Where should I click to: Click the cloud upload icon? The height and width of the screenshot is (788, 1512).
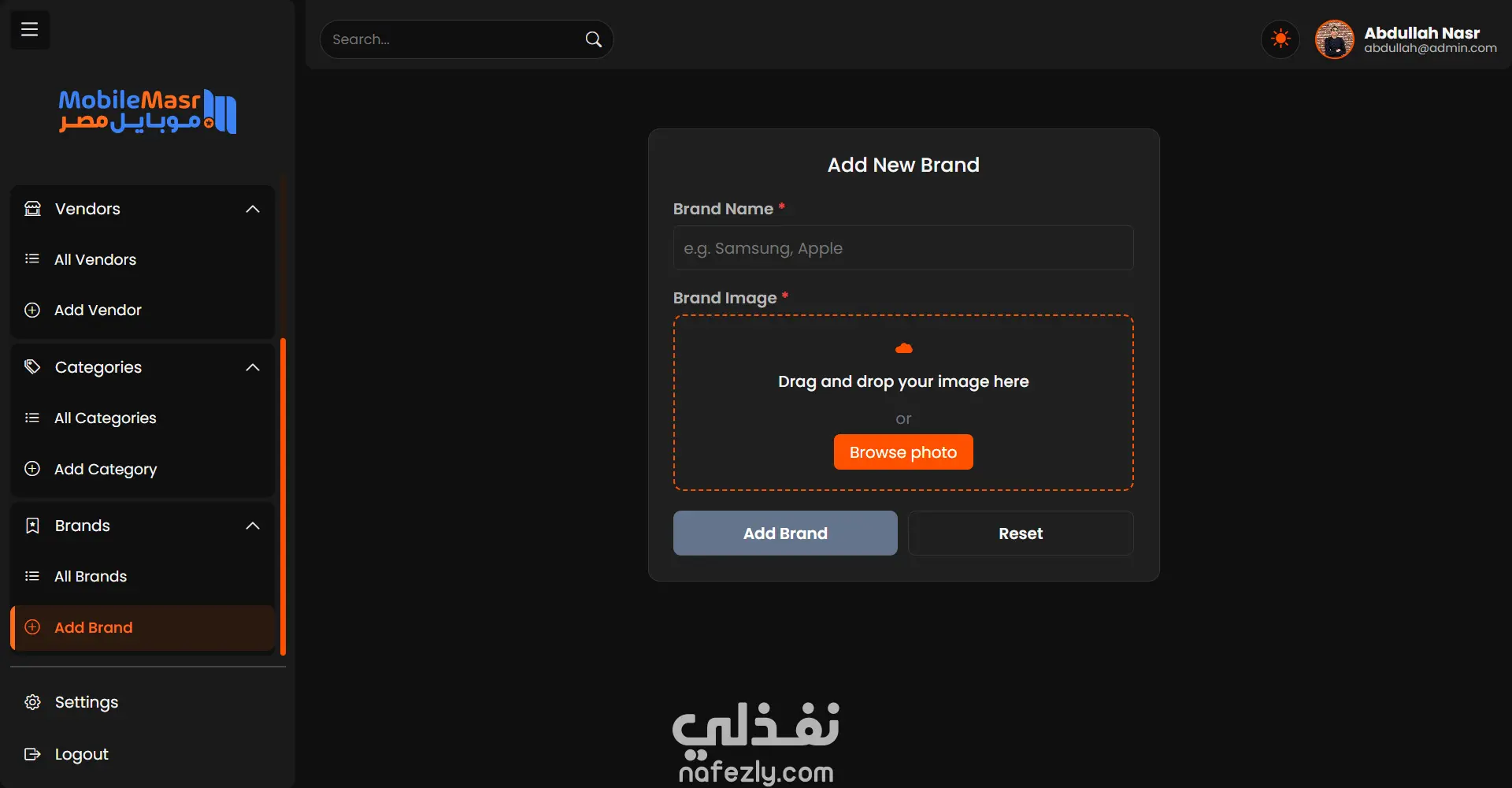click(x=903, y=348)
